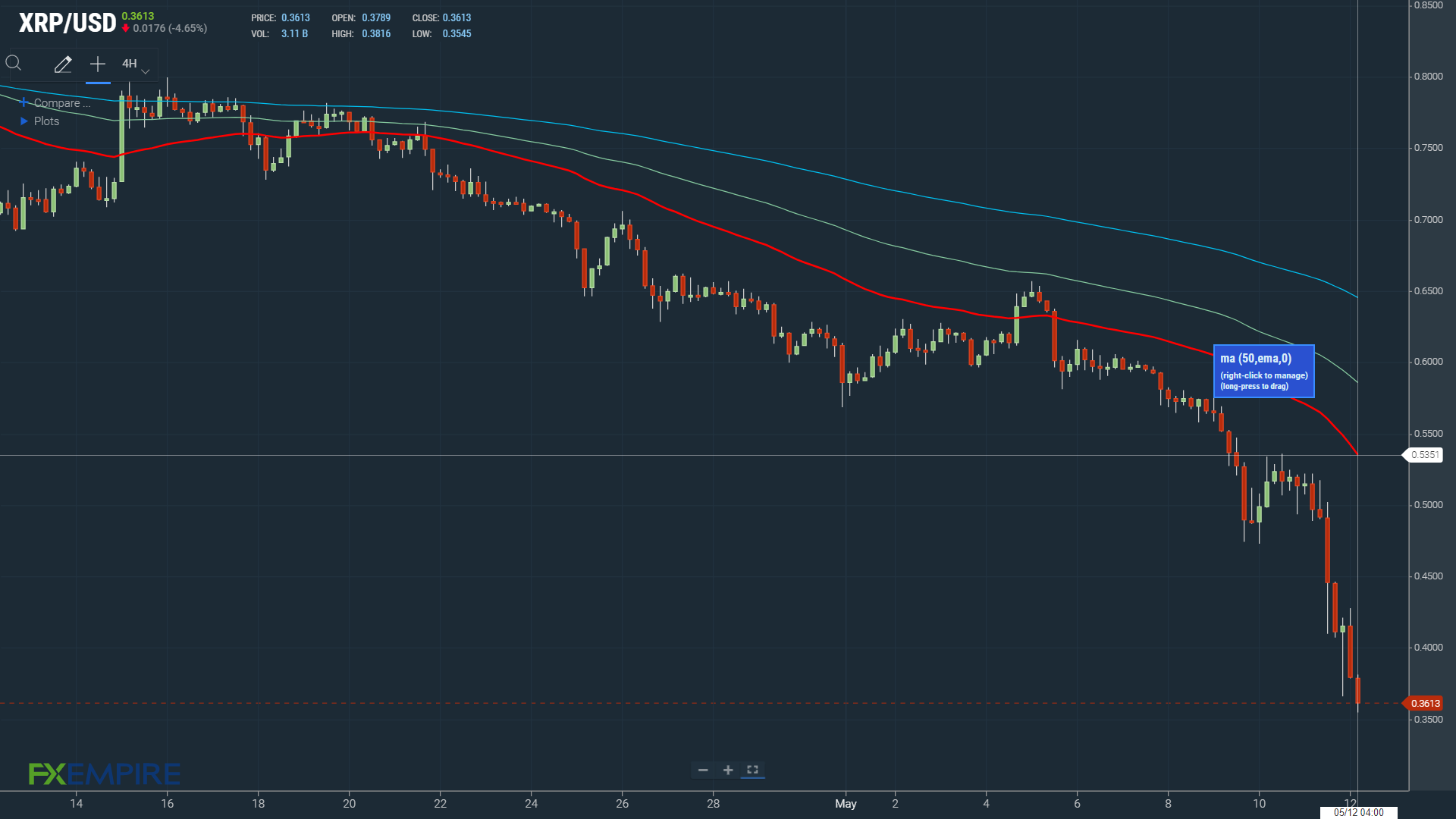Screen dimensions: 1456x819
Task: Click the 0.8000 price axis label
Action: (1428, 77)
